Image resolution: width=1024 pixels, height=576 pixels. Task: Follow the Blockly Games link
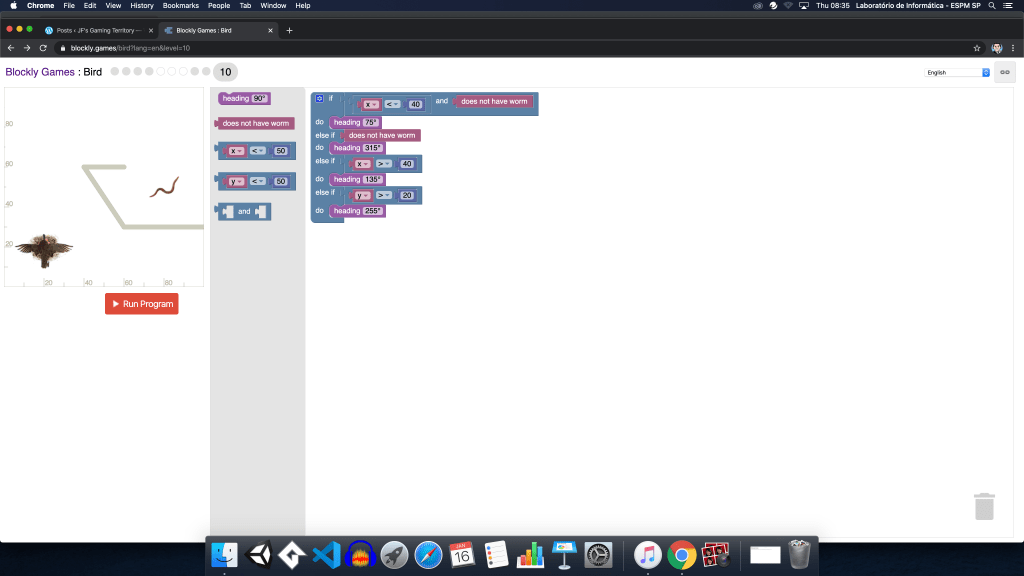[x=39, y=72]
